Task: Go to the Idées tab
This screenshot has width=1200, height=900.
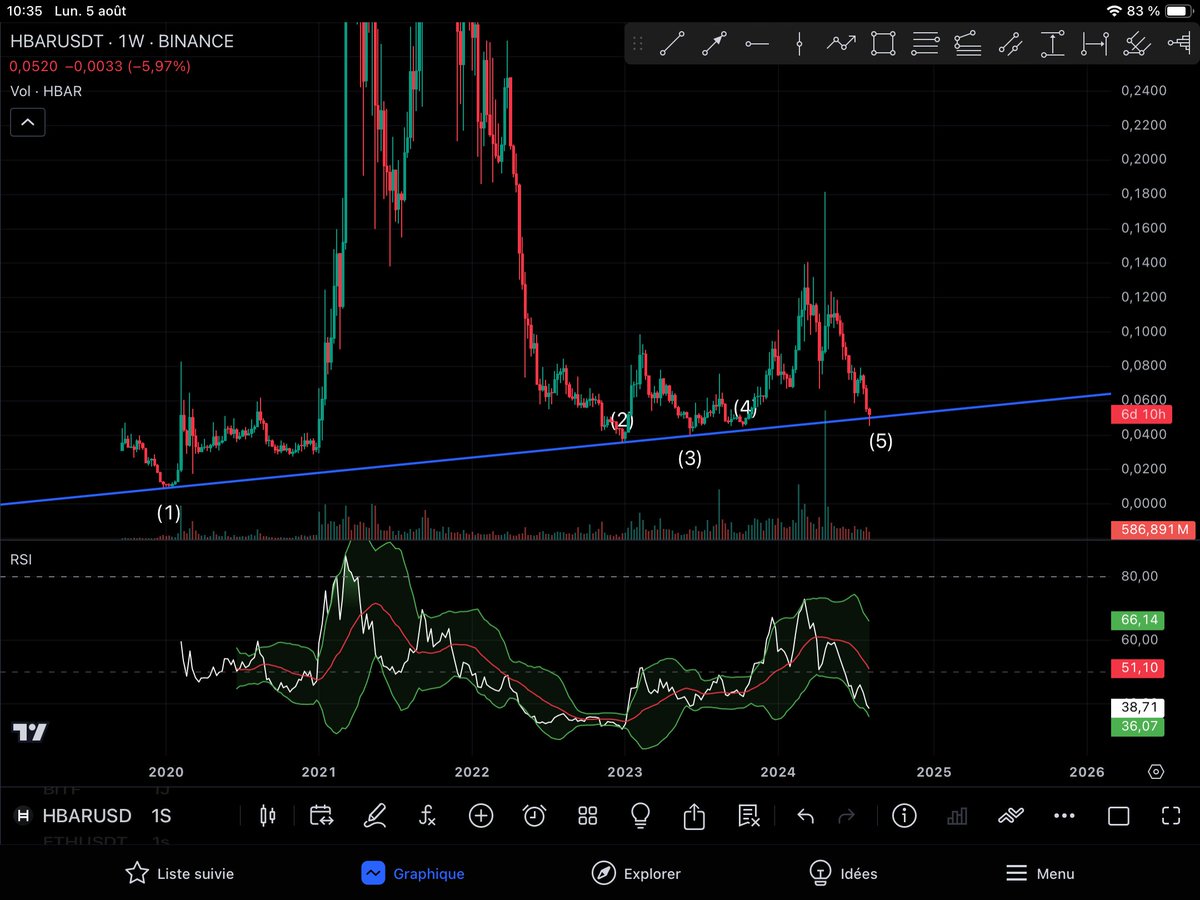Action: coord(842,873)
